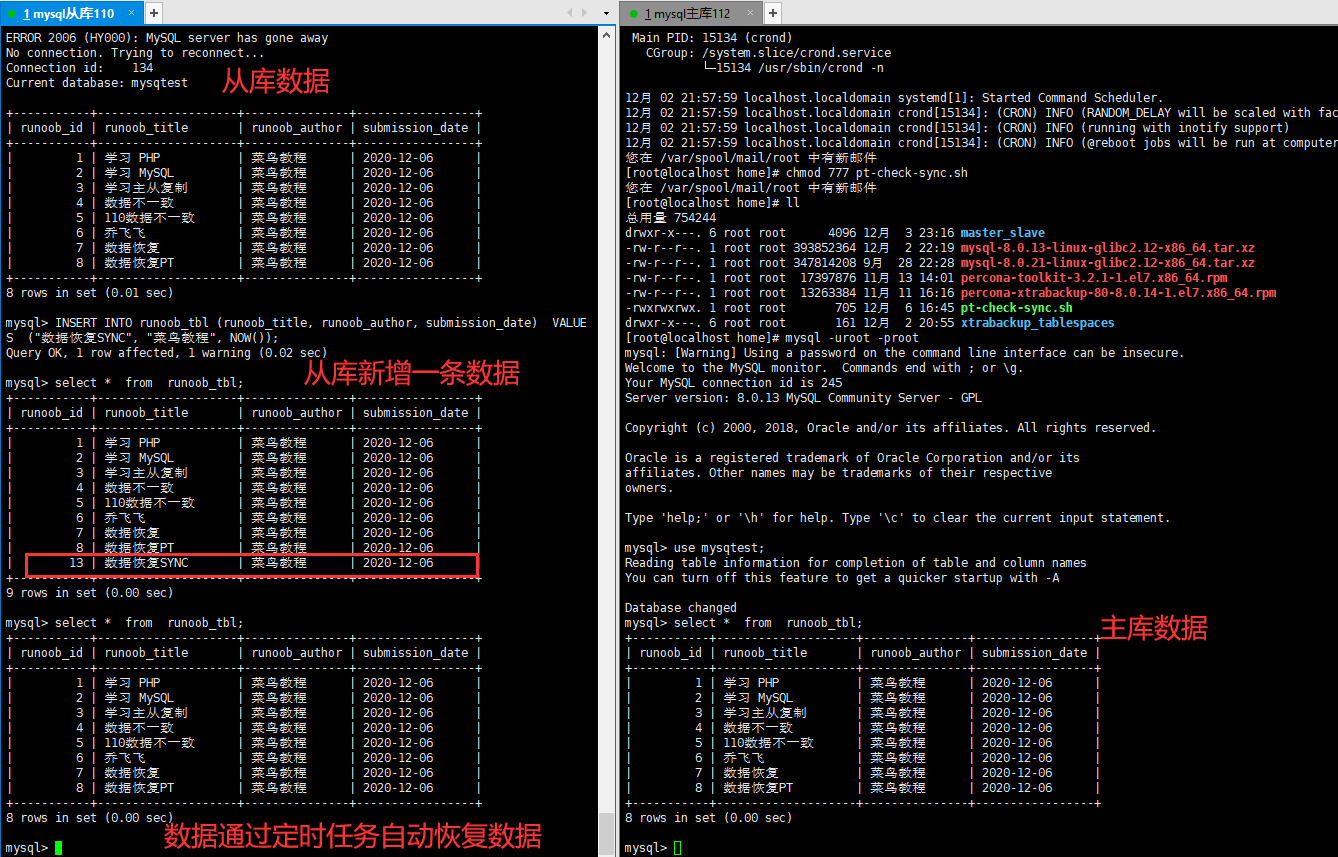Click the slave terminal scrollbar up arrow
Image resolution: width=1338 pixels, height=857 pixels.
(606, 35)
